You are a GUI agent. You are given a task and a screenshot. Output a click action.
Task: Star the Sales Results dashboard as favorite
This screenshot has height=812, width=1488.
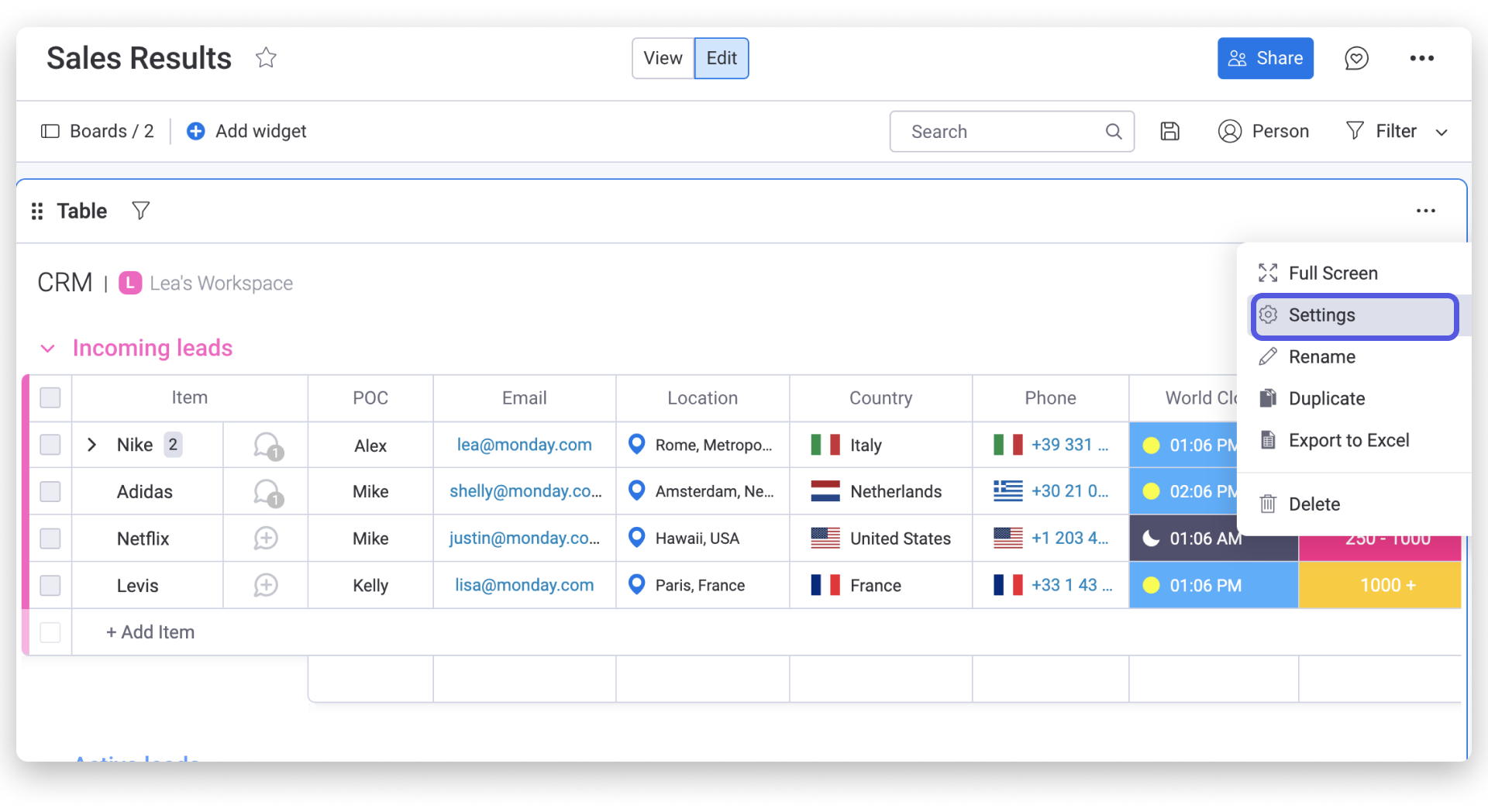[266, 58]
